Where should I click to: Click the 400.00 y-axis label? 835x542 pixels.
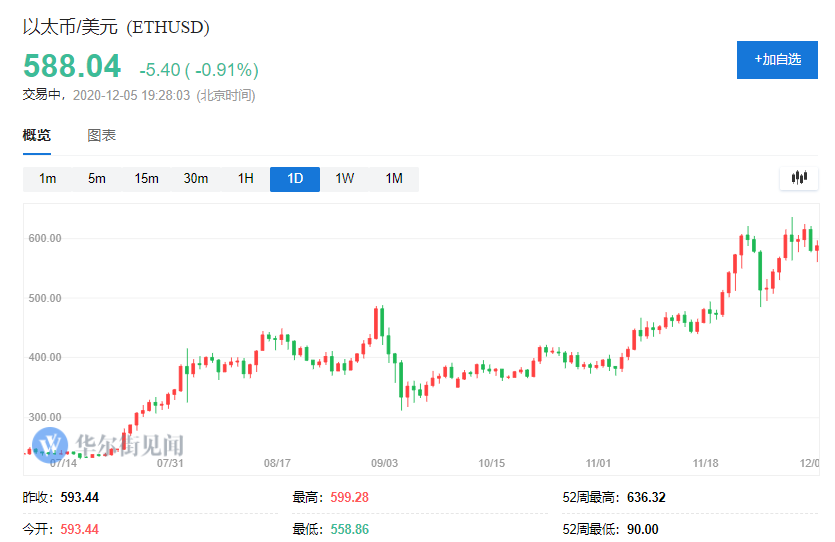(x=45, y=357)
